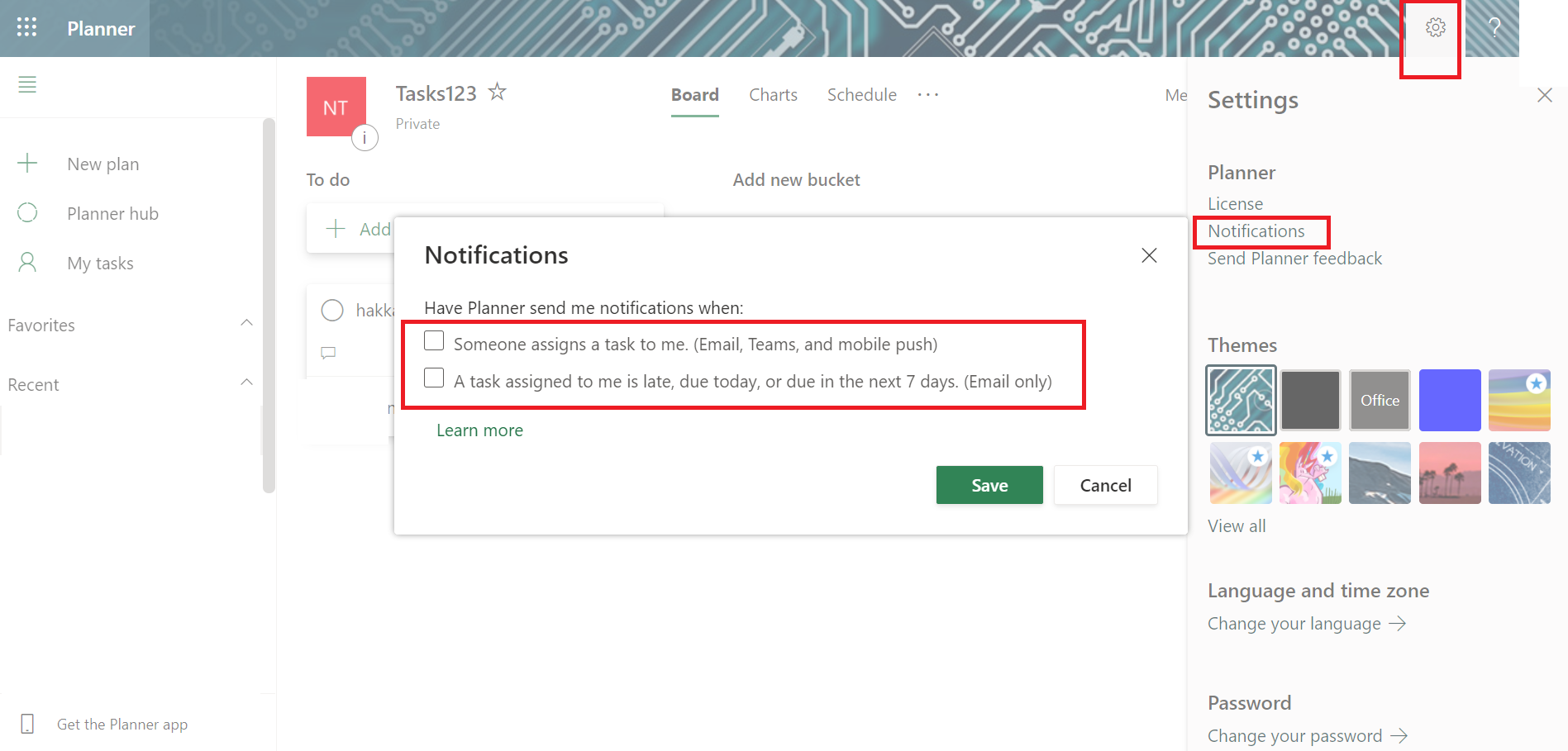Select the dark gray theme
Image resolution: width=1568 pixels, height=751 pixels.
click(1310, 400)
